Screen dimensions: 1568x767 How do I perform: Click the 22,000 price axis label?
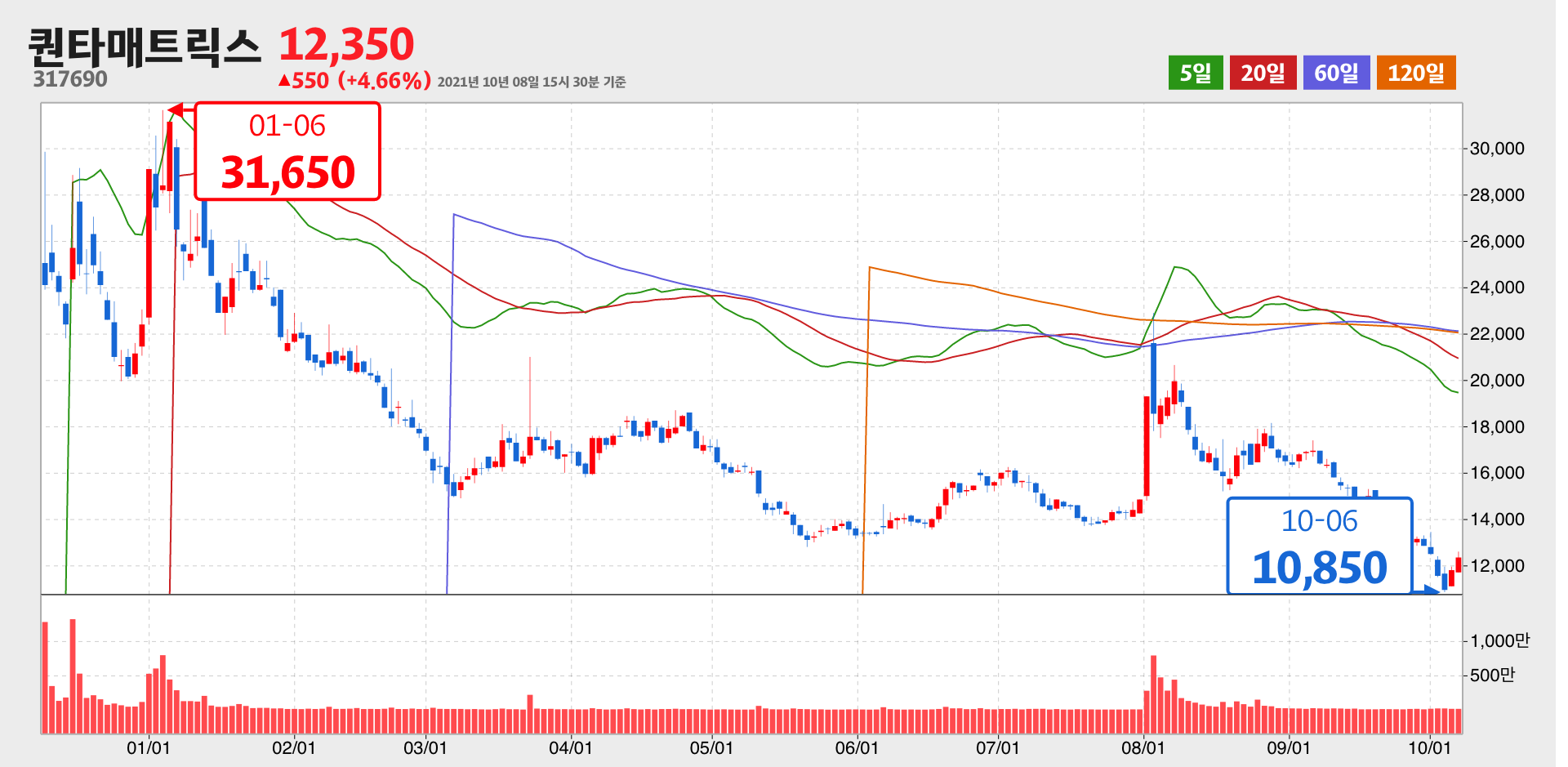(1497, 334)
